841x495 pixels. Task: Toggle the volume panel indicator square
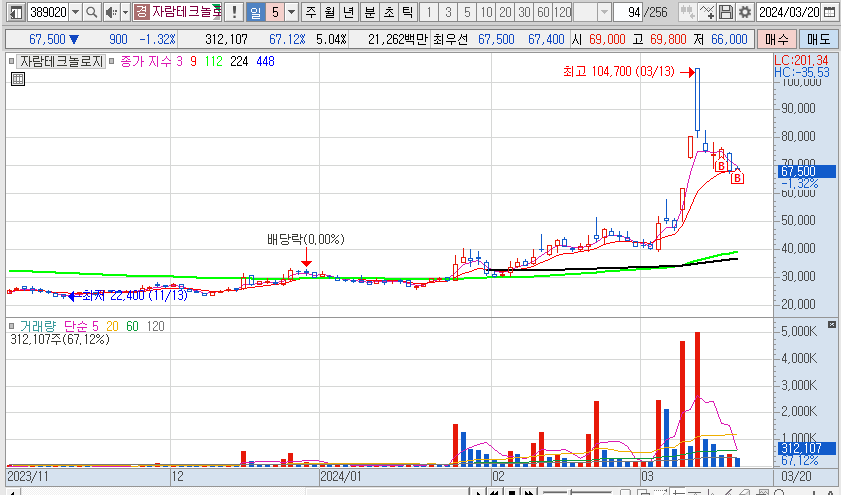click(11, 326)
